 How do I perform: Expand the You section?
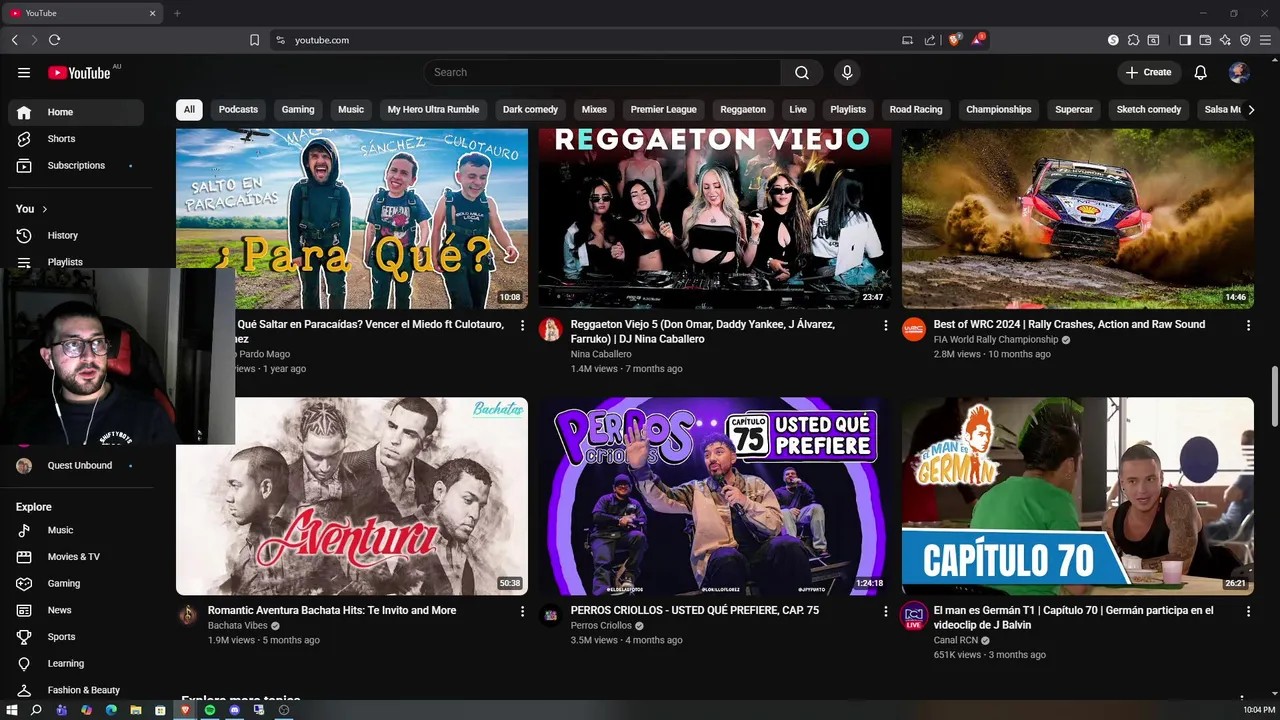(32, 209)
